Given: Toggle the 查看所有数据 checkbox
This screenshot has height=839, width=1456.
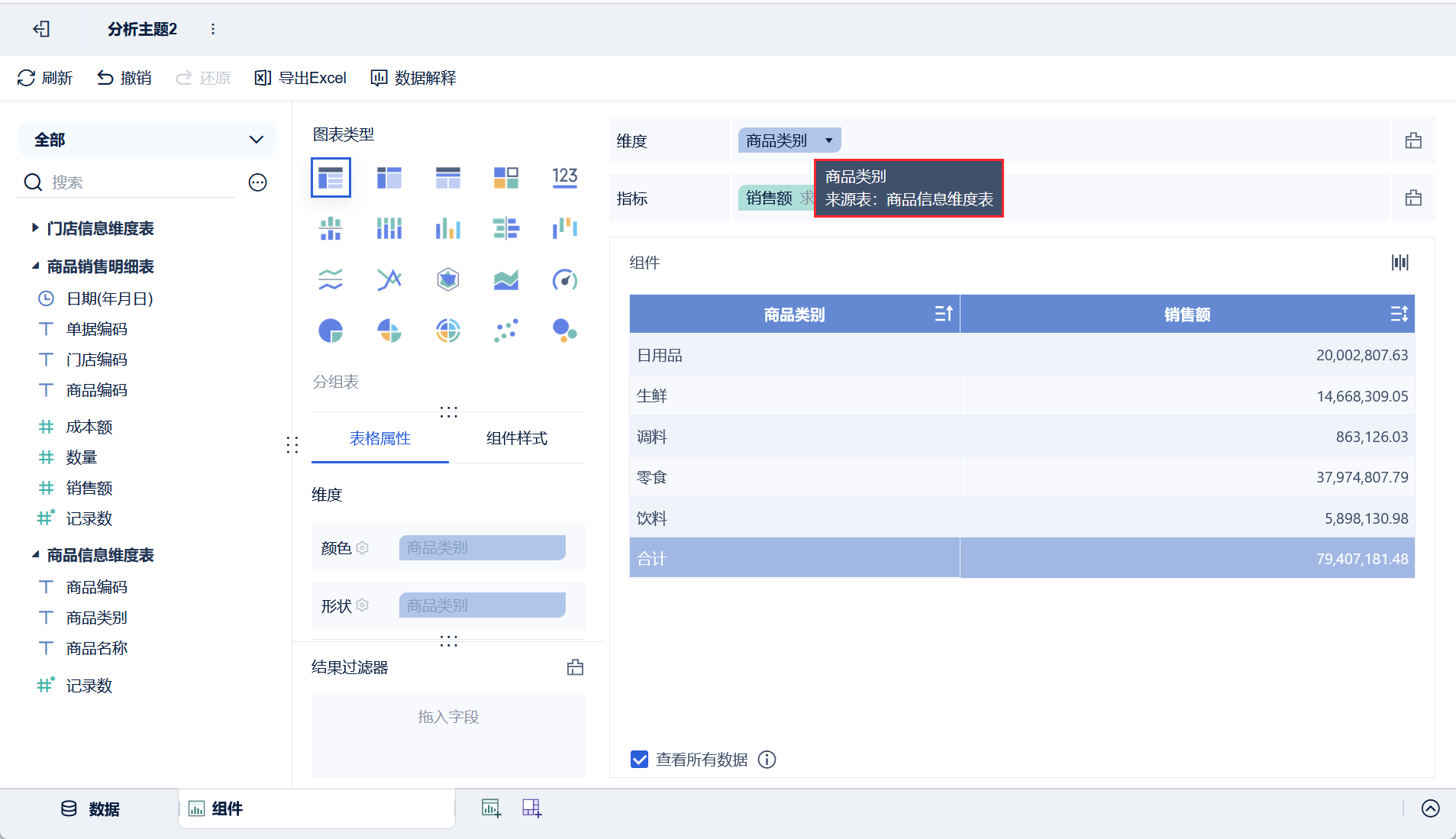Looking at the screenshot, I should point(640,760).
